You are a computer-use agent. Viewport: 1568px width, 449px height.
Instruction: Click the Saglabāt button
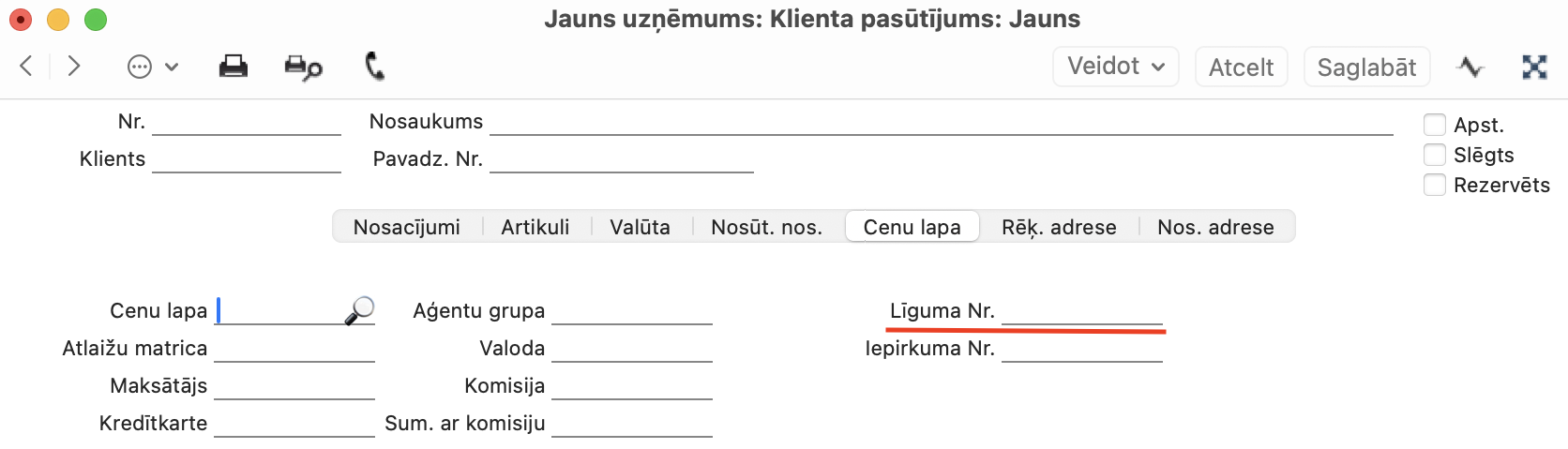pyautogui.click(x=1367, y=67)
